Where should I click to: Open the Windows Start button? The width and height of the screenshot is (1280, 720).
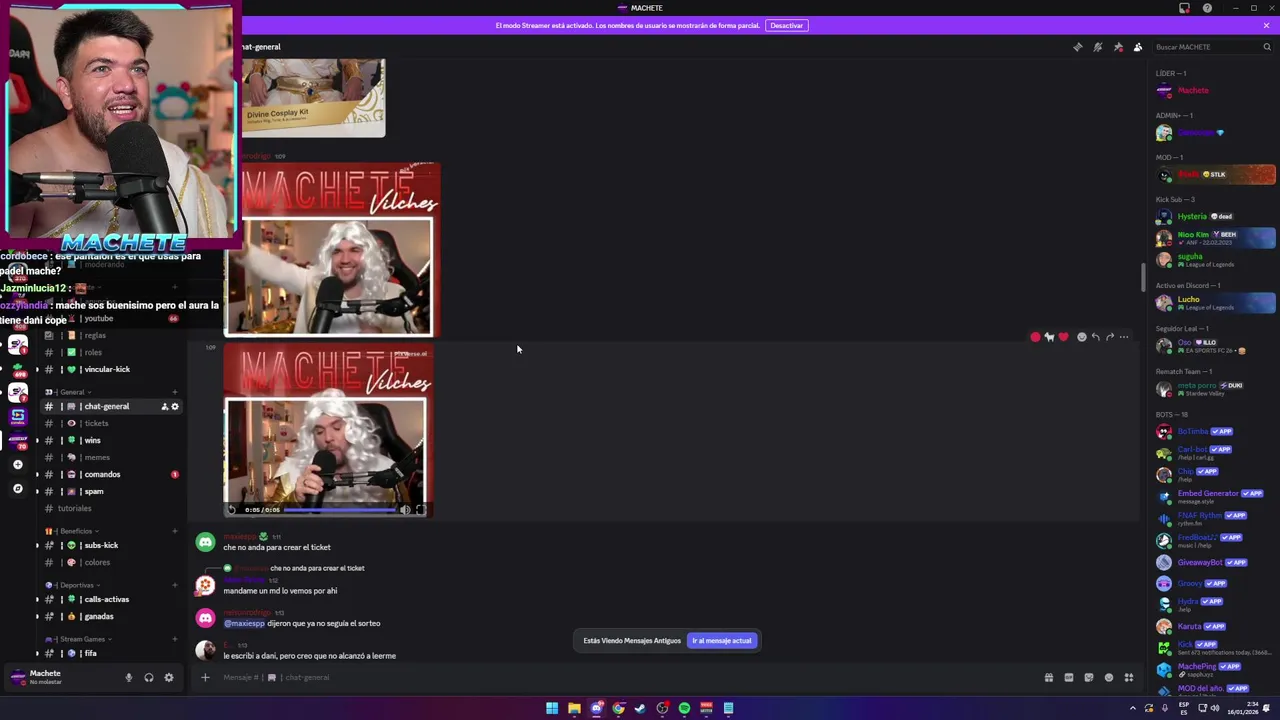coord(552,708)
